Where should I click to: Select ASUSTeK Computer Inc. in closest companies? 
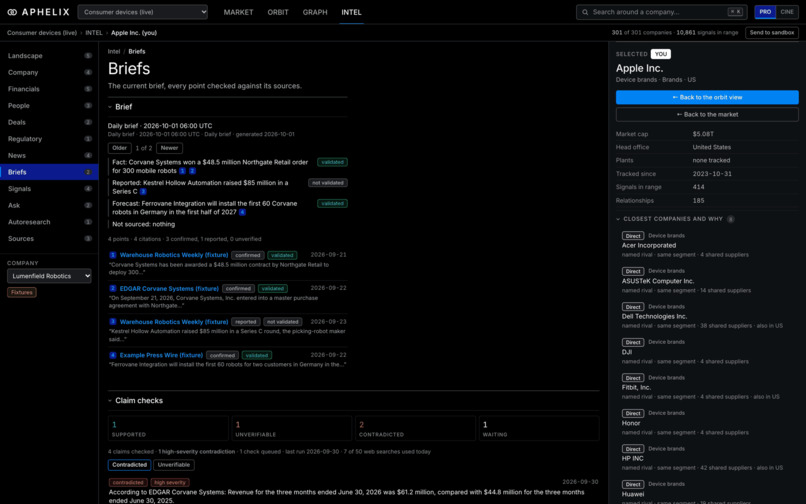click(658, 281)
